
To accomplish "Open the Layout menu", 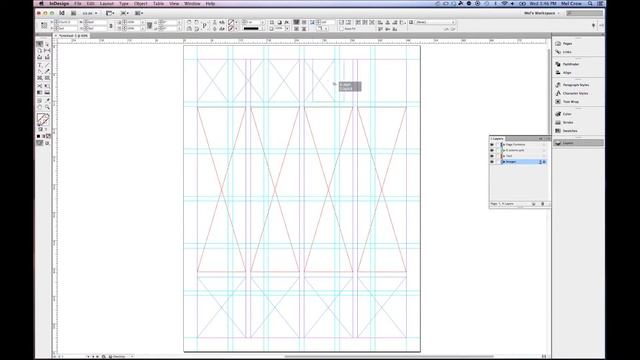I will pos(107,3).
